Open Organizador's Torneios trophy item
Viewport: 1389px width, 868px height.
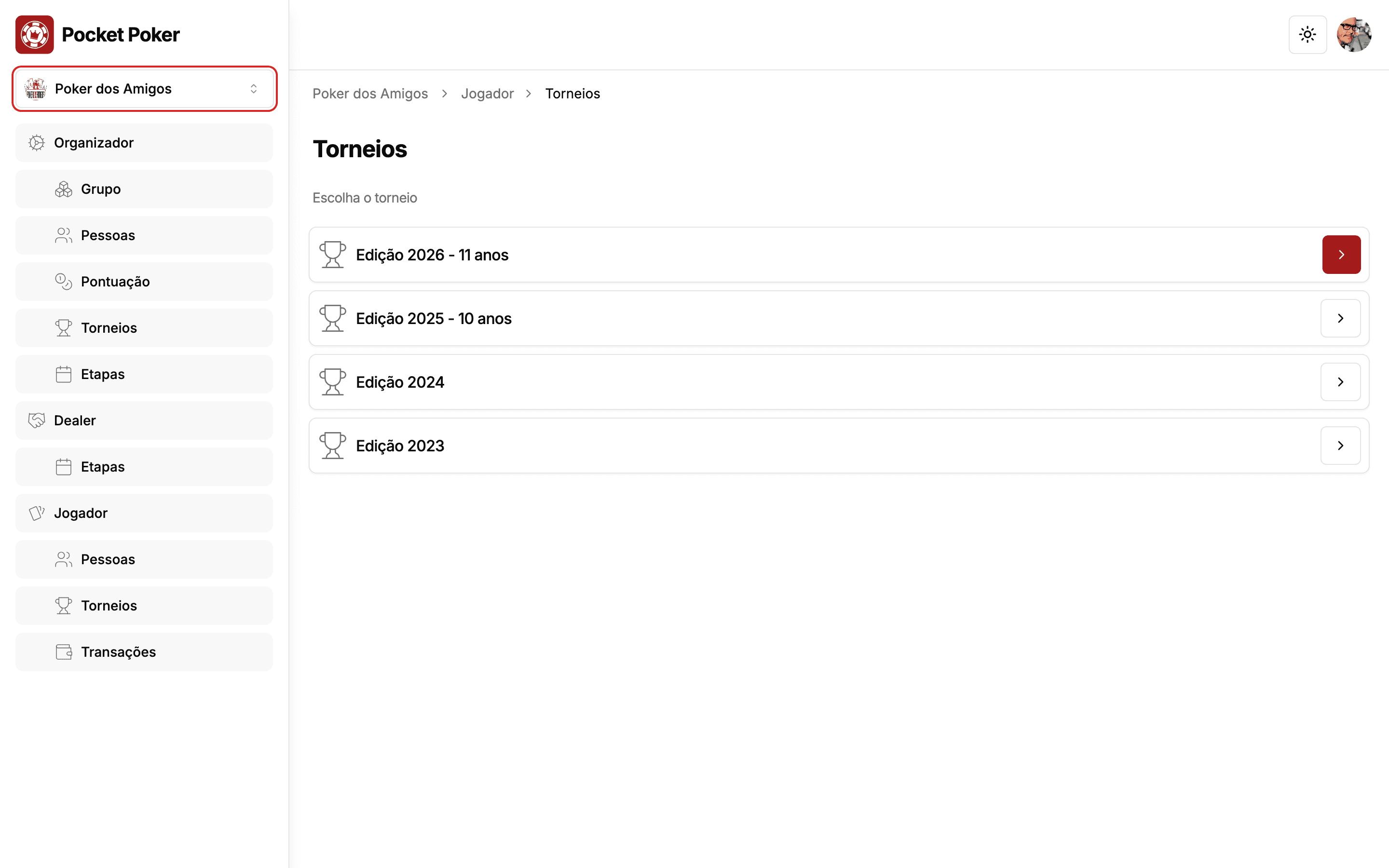(144, 328)
